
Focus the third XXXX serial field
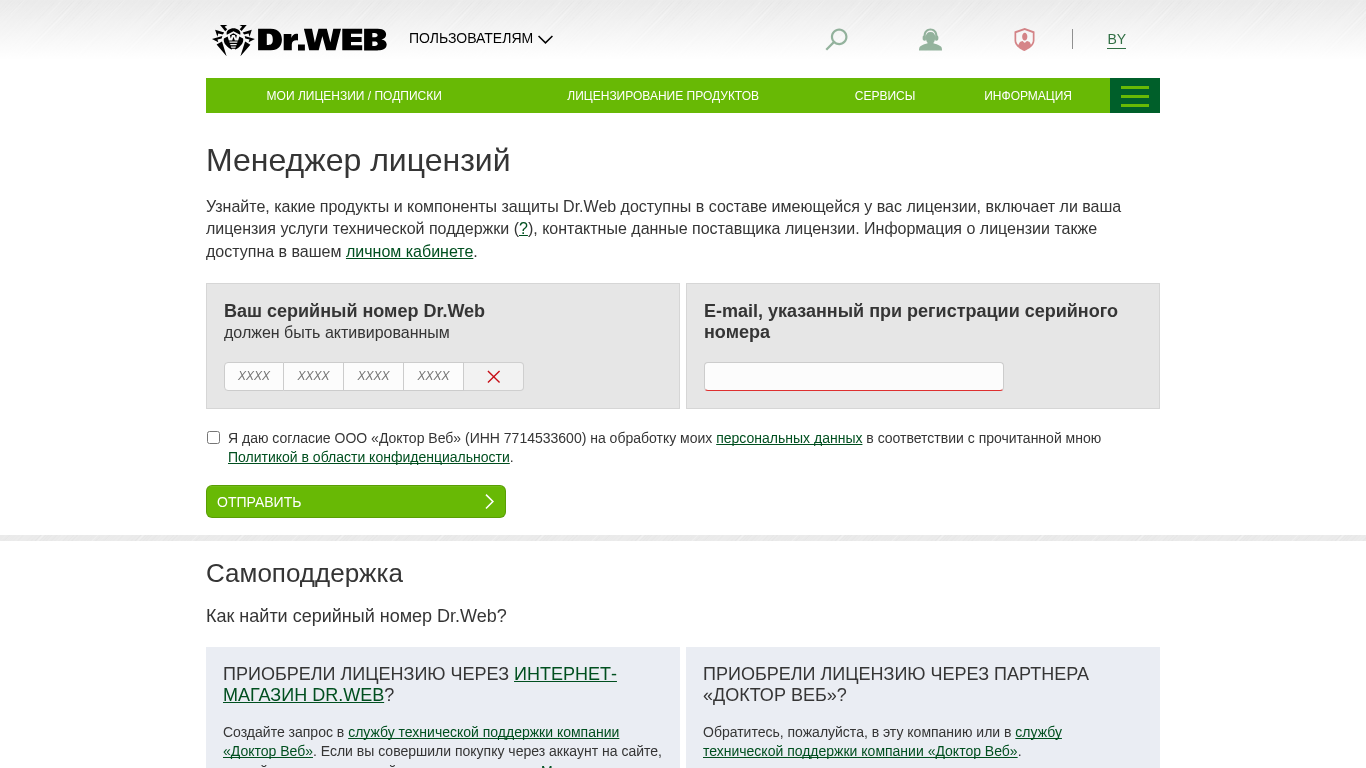click(x=374, y=376)
